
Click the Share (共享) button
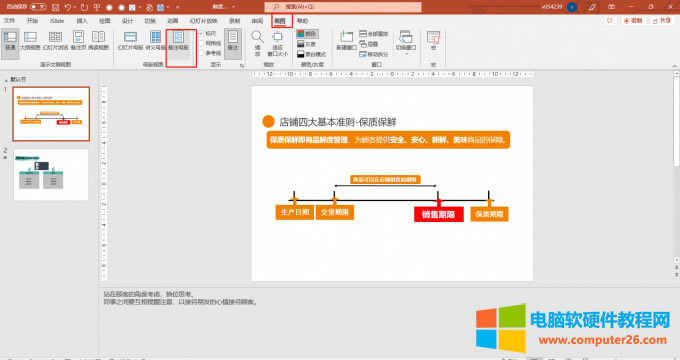pos(662,20)
